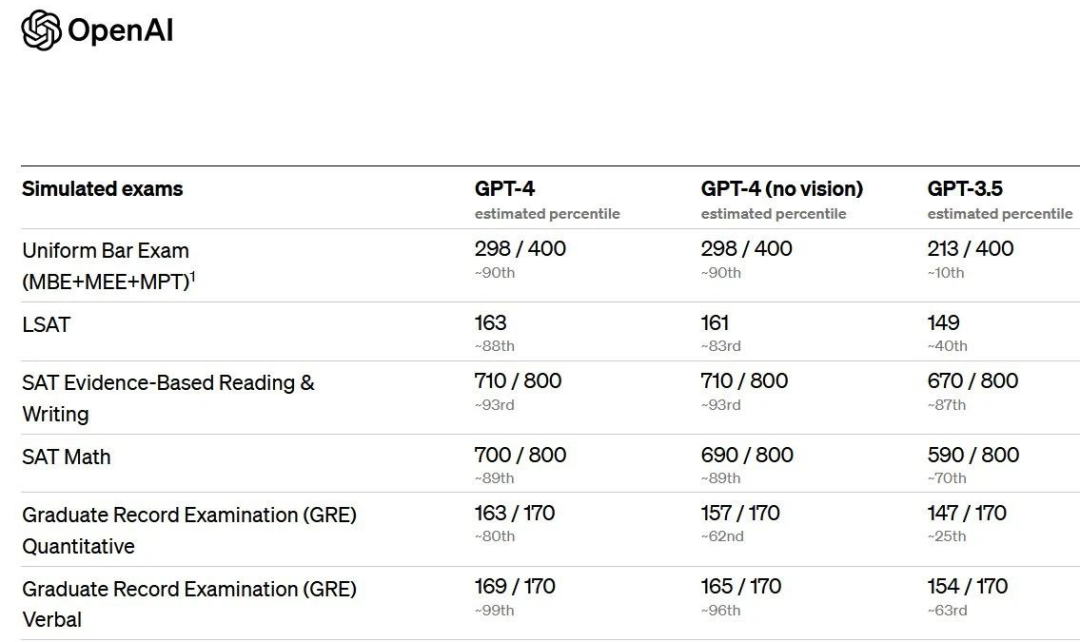Image resolution: width=1080 pixels, height=642 pixels.
Task: Select the 169 / 170 GRE Verbal score
Action: [x=514, y=586]
